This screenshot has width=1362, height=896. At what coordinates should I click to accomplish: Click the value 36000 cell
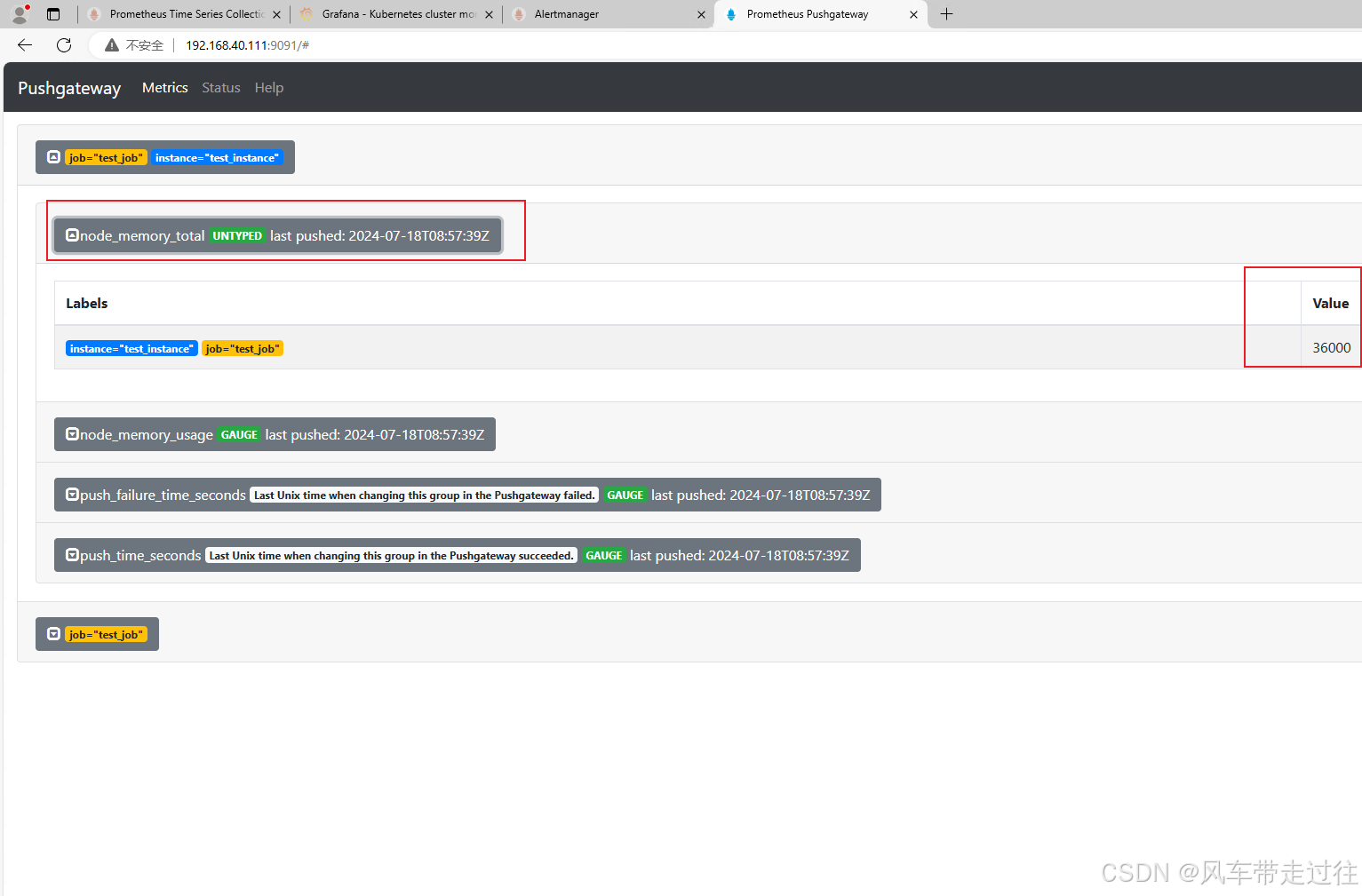coord(1331,348)
